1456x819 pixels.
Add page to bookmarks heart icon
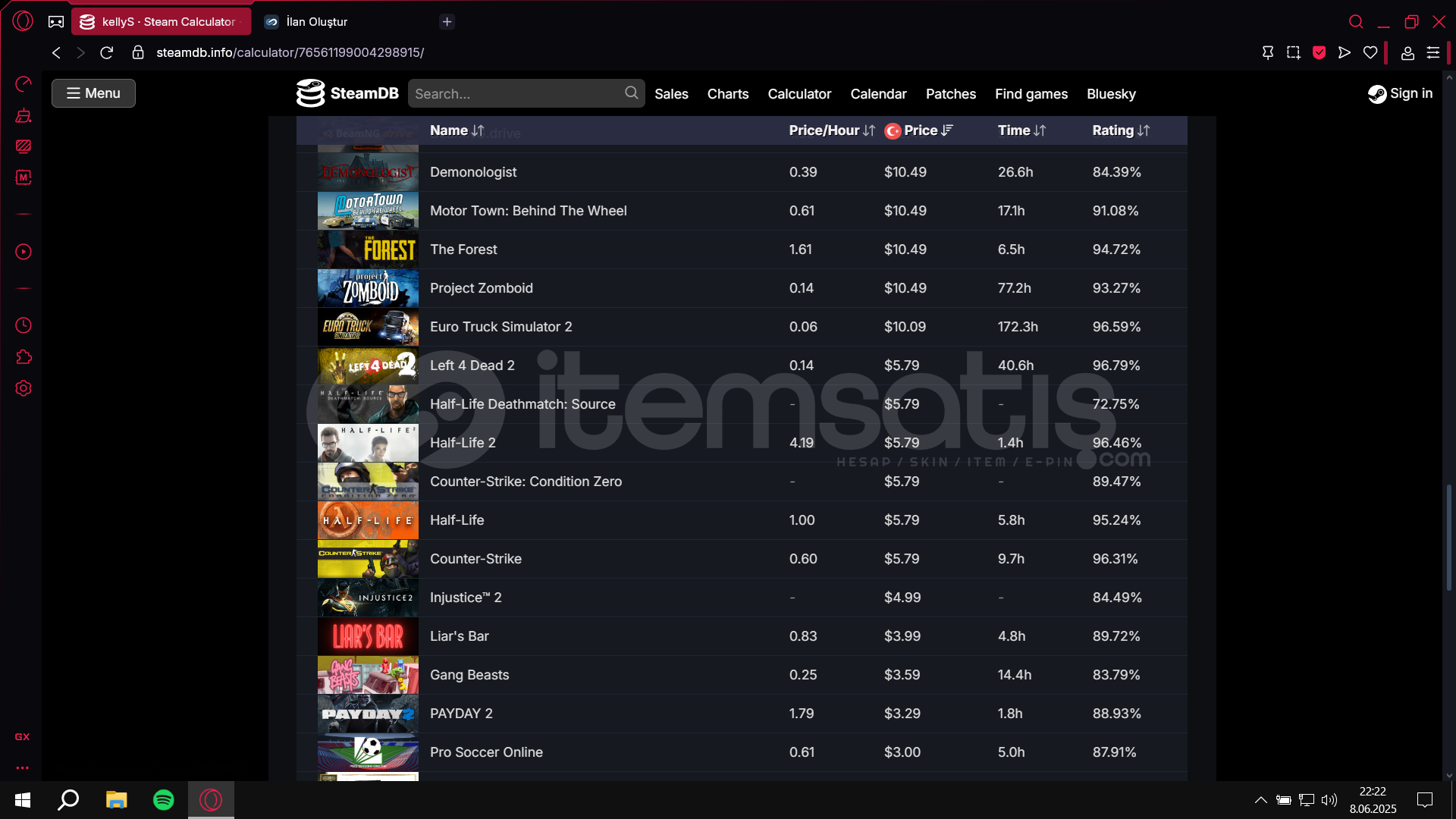tap(1370, 52)
